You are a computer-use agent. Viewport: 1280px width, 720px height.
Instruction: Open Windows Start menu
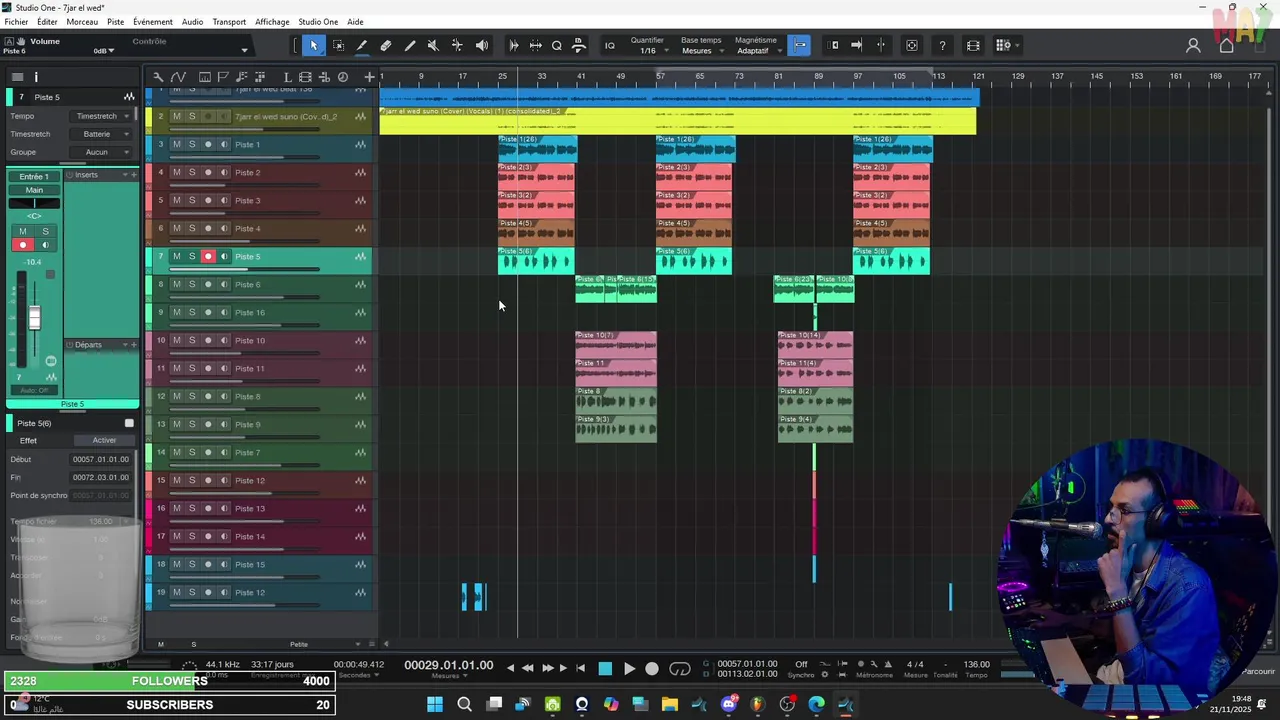[x=435, y=704]
